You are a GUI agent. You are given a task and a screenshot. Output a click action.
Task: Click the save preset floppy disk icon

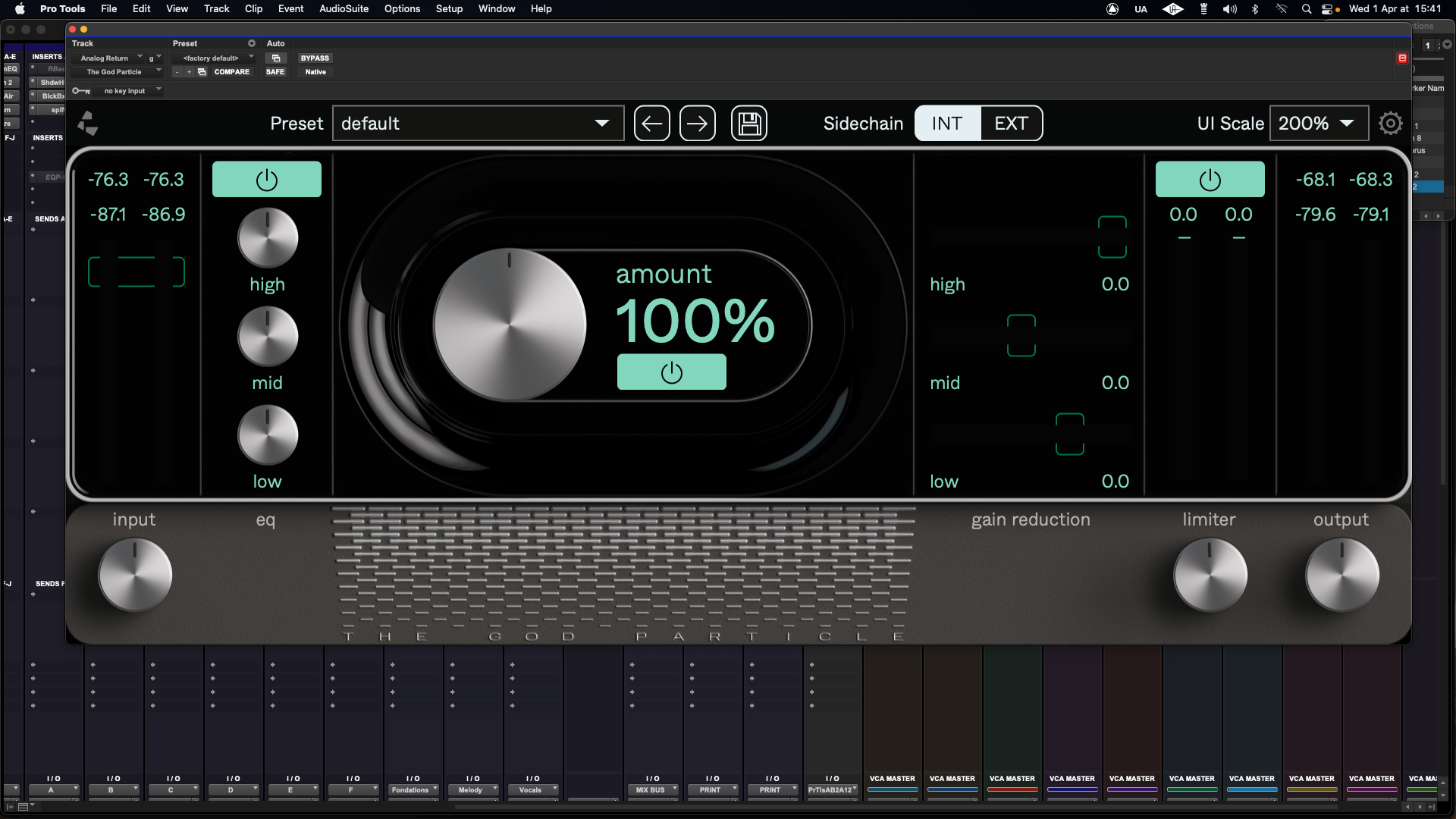[x=748, y=123]
